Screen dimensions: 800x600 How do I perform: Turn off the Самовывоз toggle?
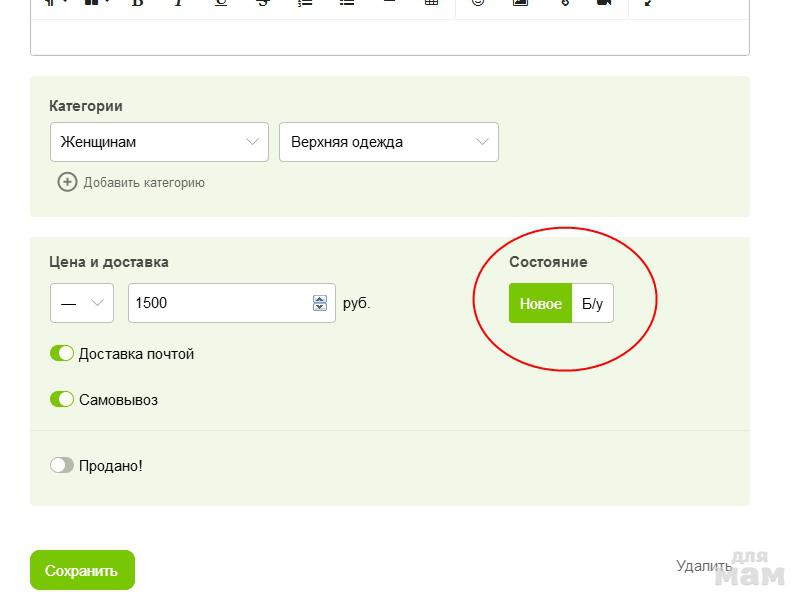tap(62, 400)
